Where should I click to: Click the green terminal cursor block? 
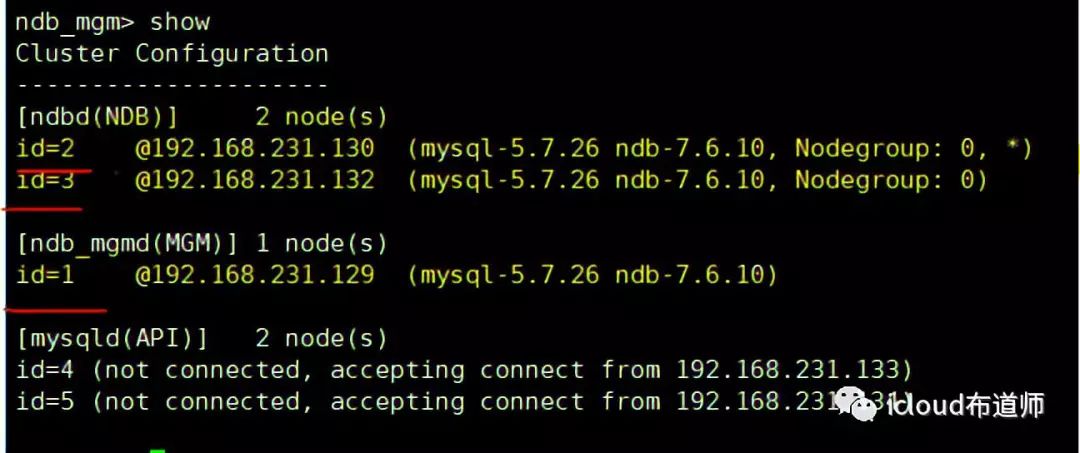point(157,449)
